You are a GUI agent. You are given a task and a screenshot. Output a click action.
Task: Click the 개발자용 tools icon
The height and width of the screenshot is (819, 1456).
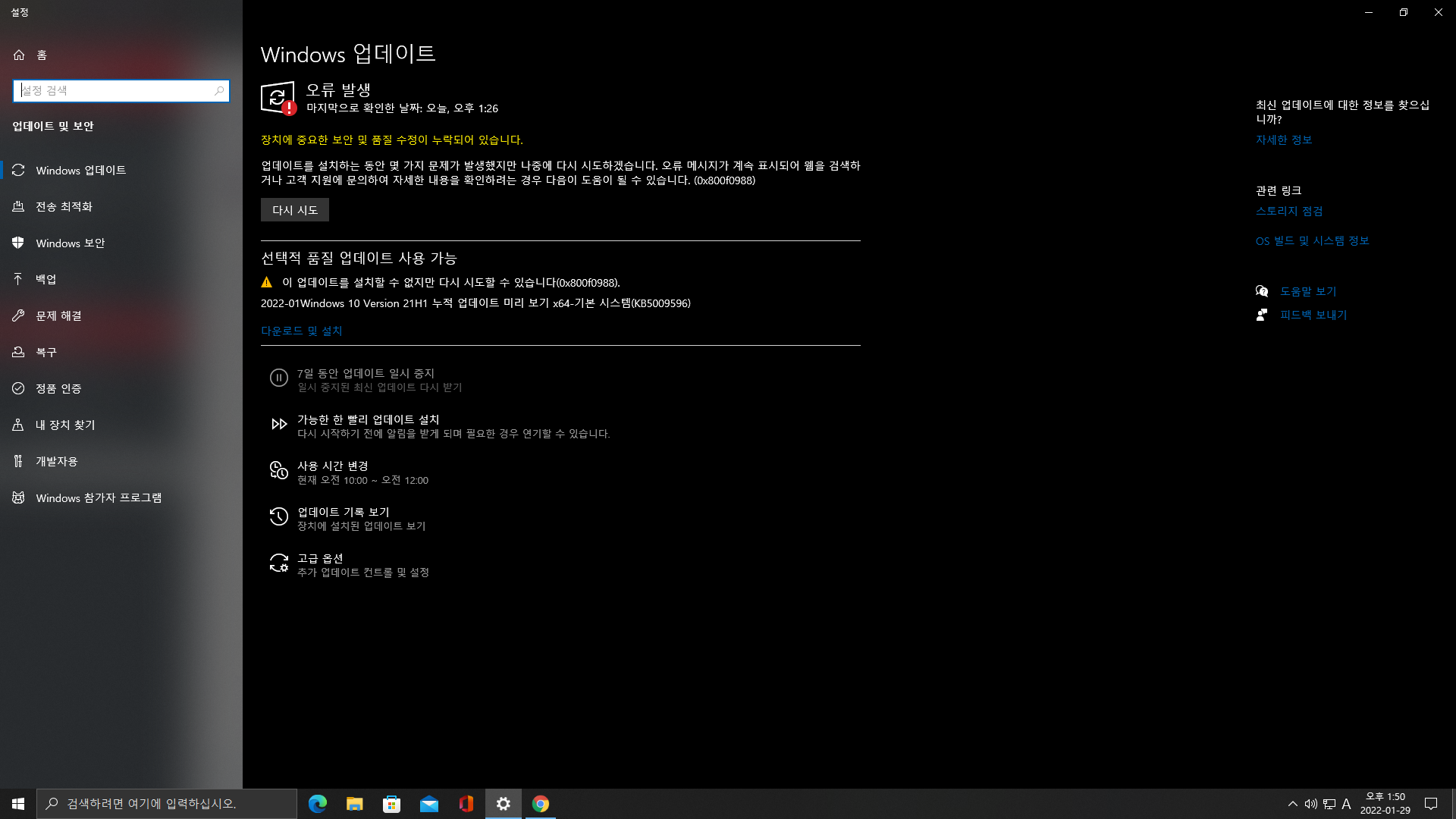click(x=19, y=461)
